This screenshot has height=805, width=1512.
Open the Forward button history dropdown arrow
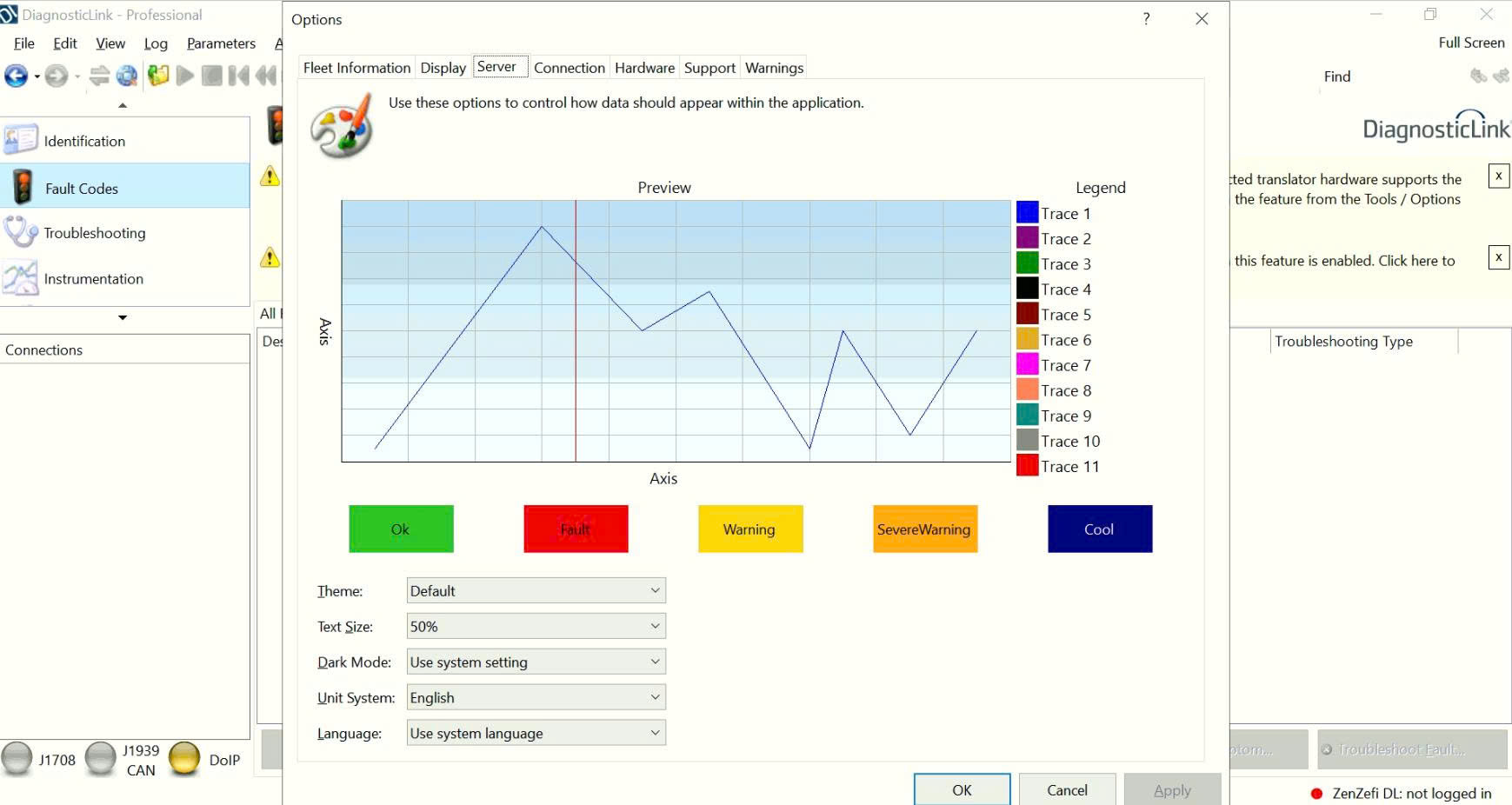[x=77, y=77]
